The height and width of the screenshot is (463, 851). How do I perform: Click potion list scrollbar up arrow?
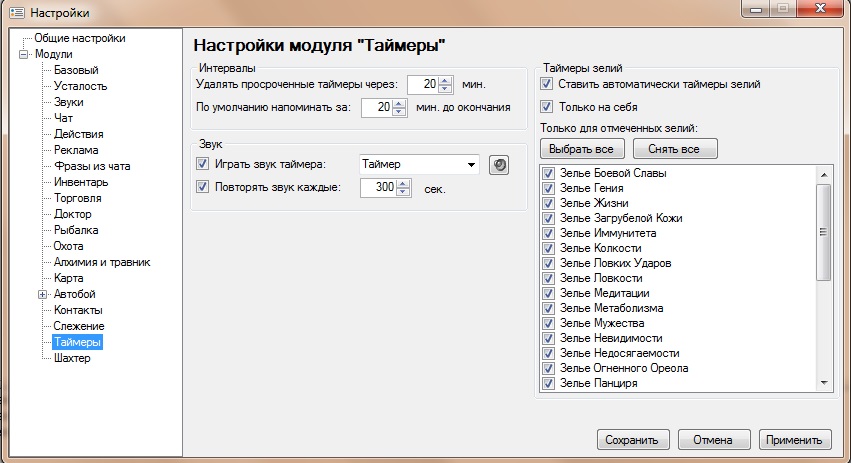tap(824, 174)
